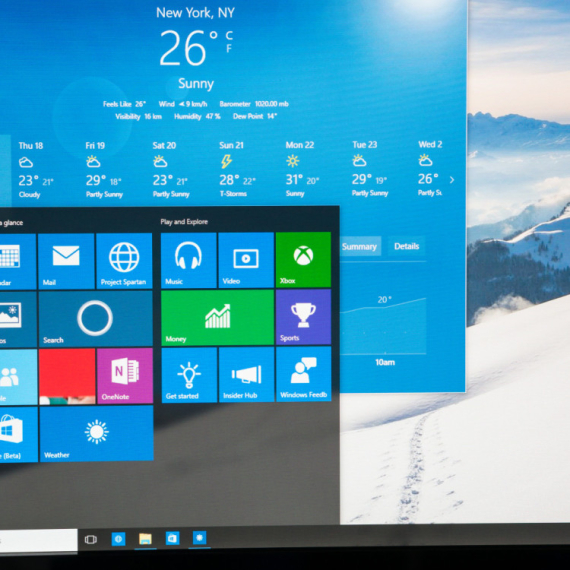Open the red news live tile

coord(67,377)
